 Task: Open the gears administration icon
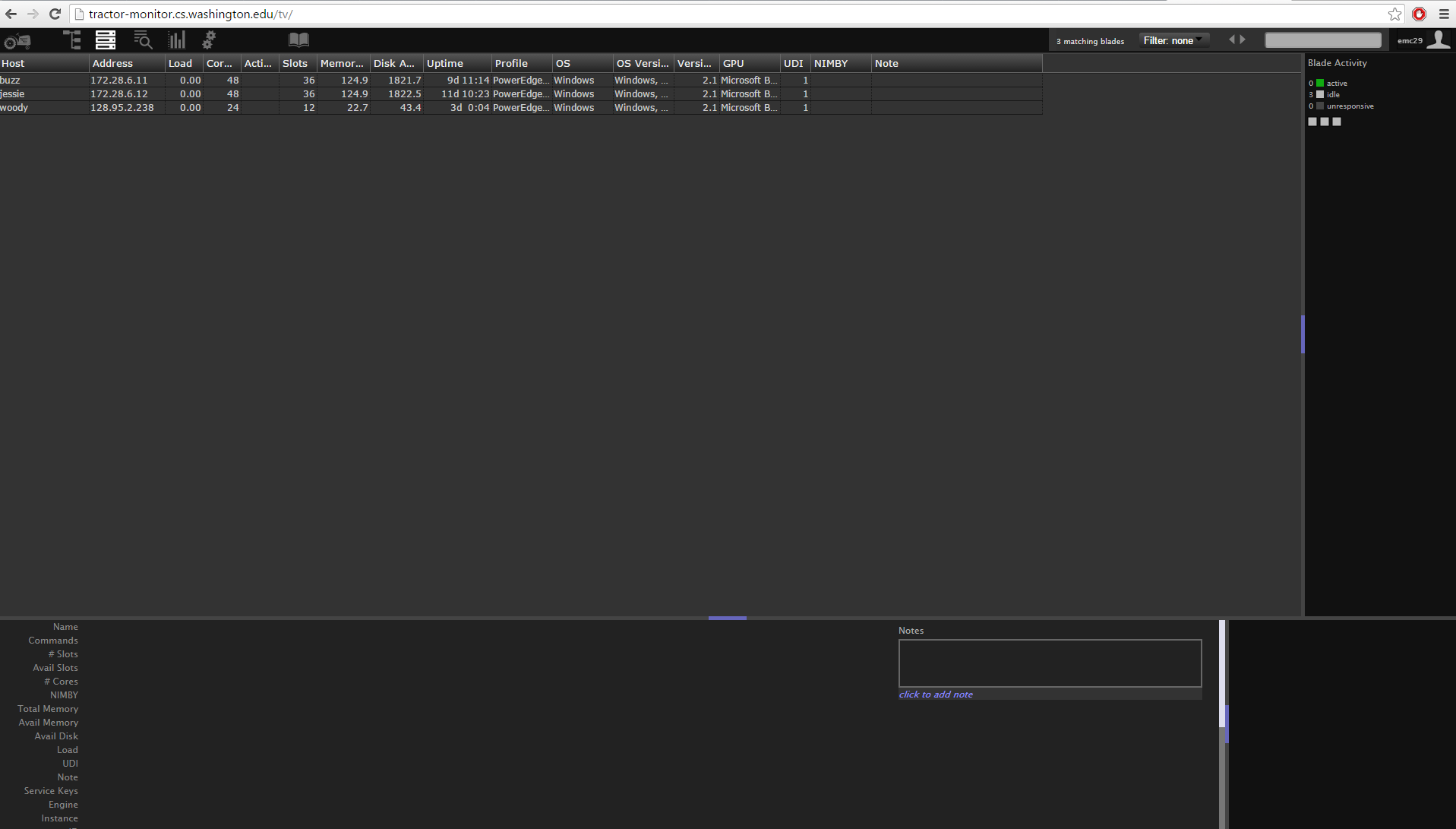point(209,40)
